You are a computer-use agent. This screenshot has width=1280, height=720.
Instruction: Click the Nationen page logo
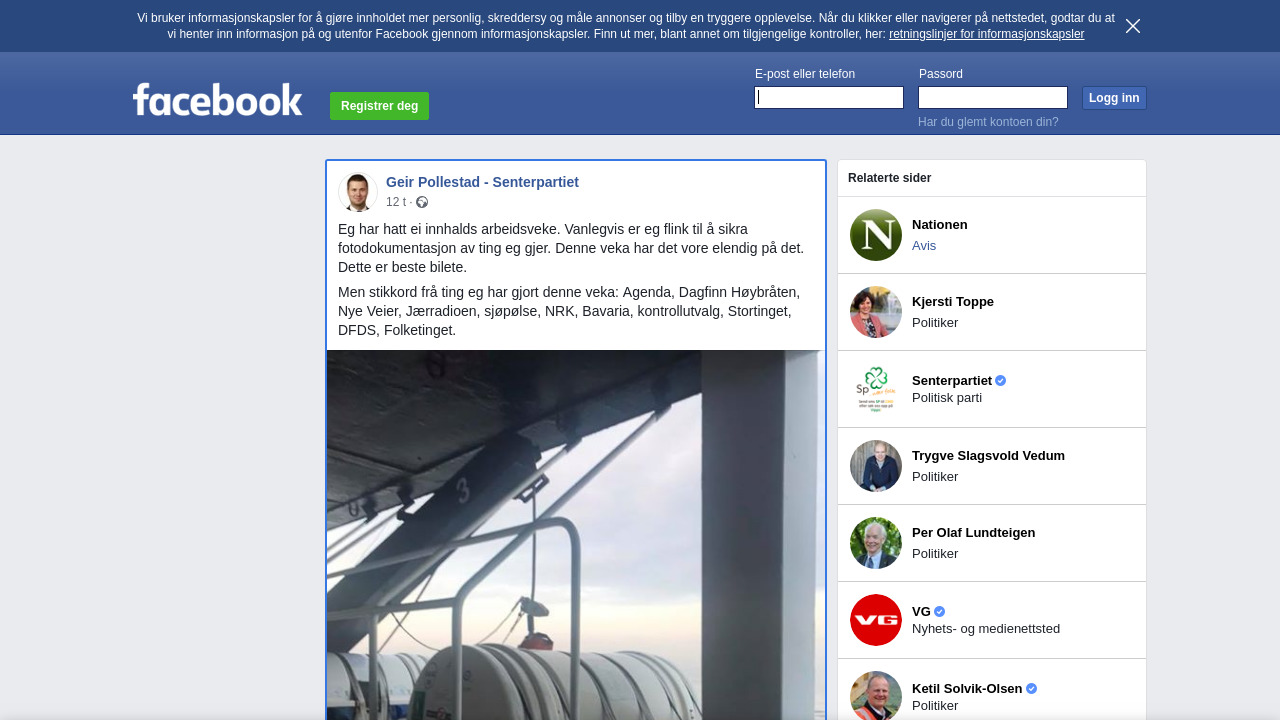point(876,235)
